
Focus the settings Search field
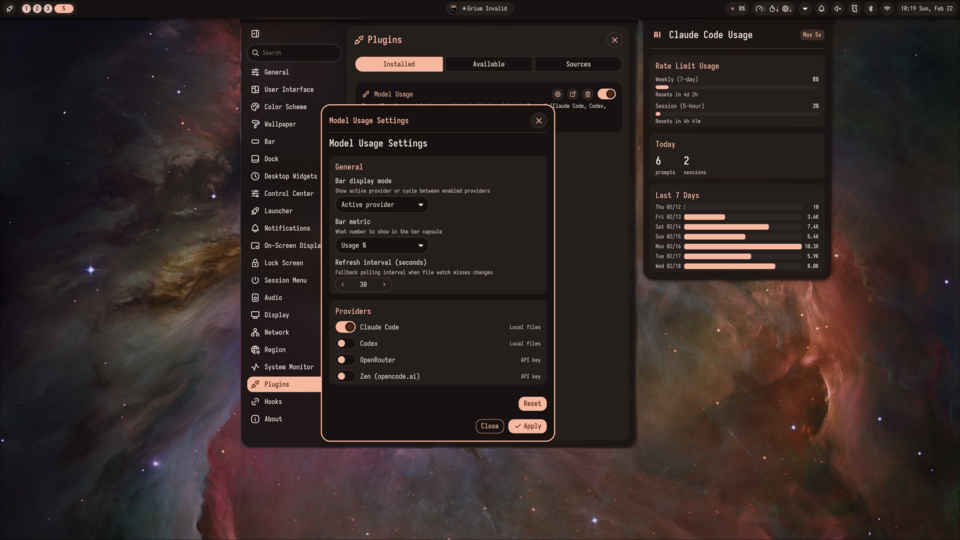click(x=294, y=53)
